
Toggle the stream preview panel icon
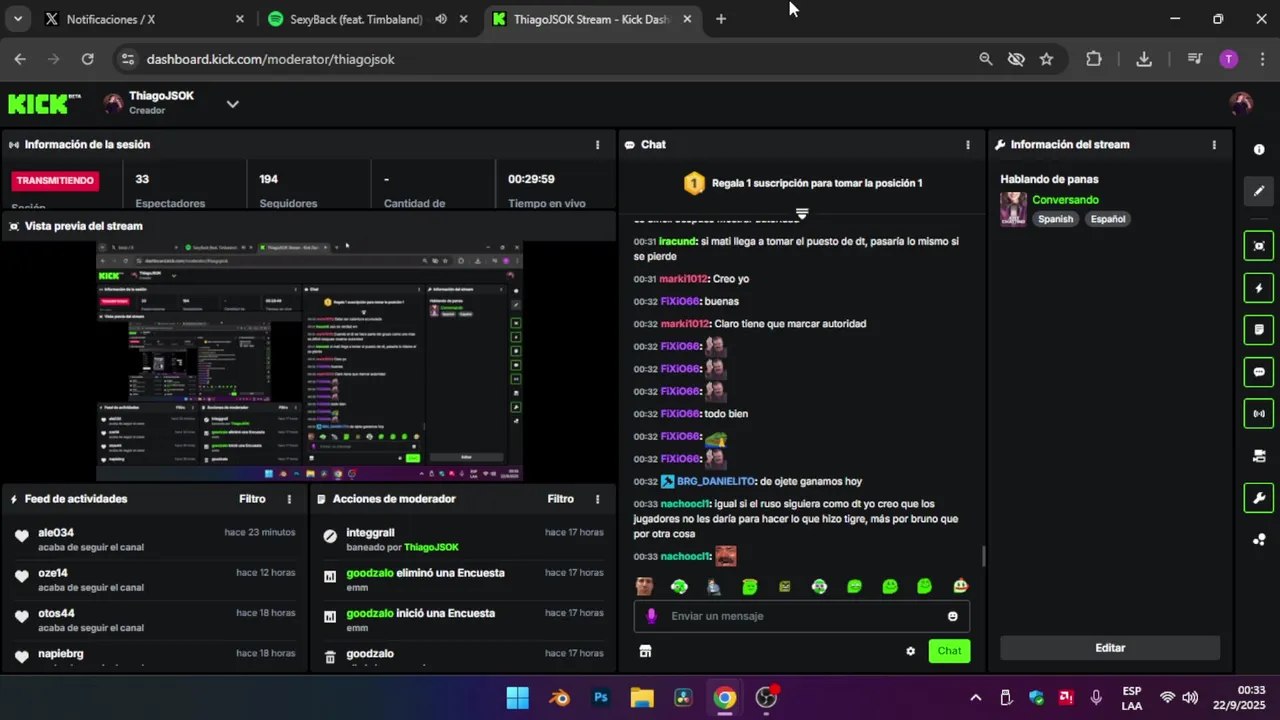click(1259, 246)
